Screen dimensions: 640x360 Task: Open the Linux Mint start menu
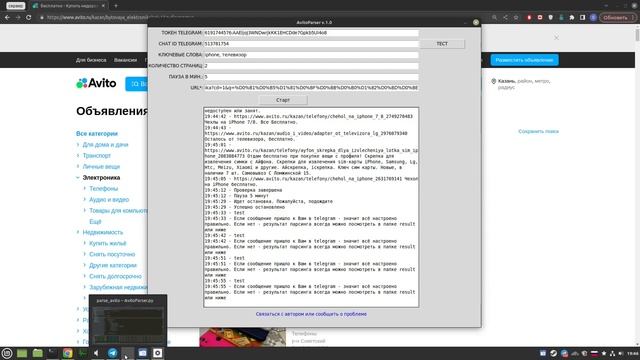click(7, 353)
